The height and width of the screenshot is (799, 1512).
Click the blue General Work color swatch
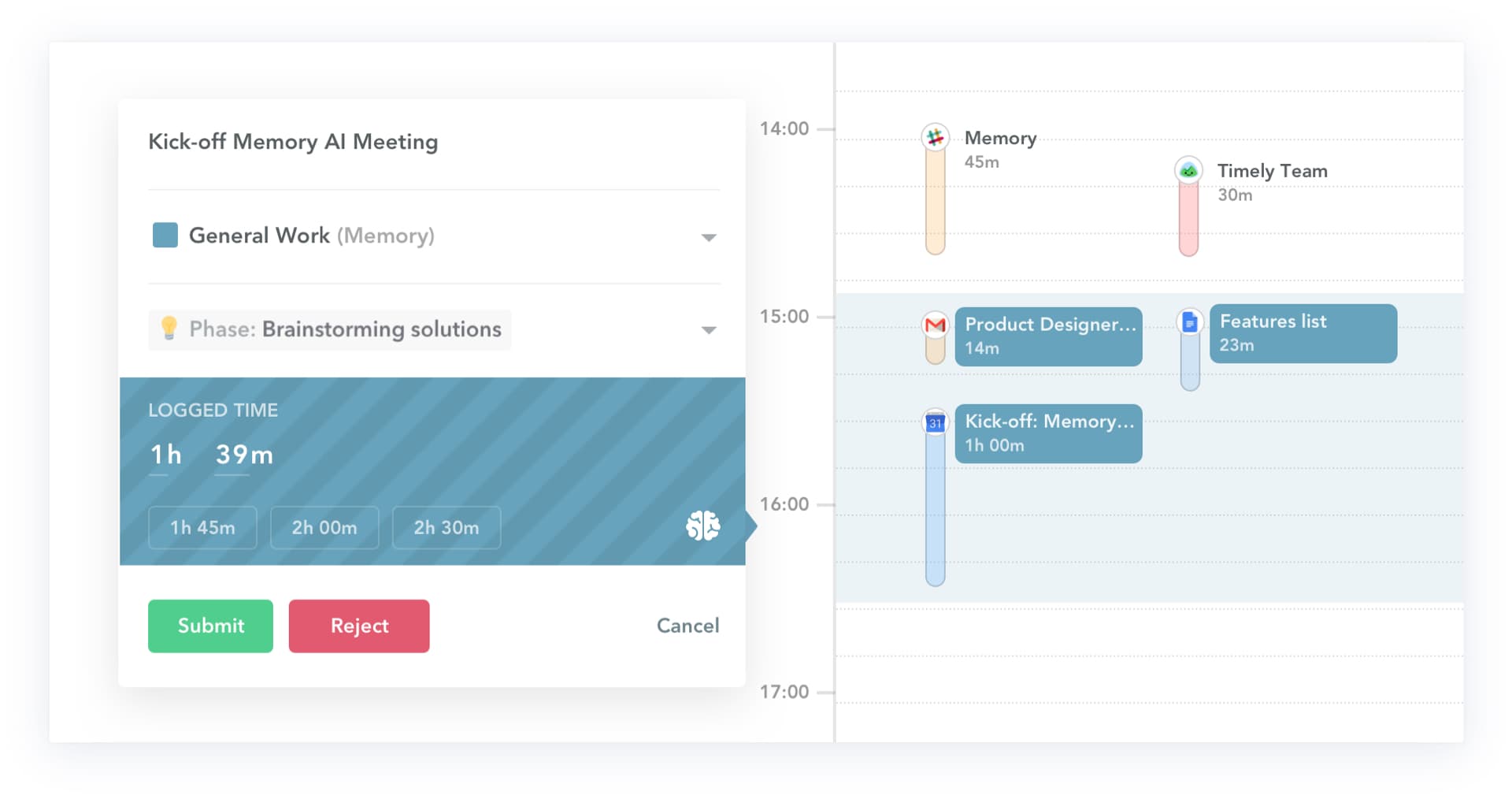(x=165, y=235)
